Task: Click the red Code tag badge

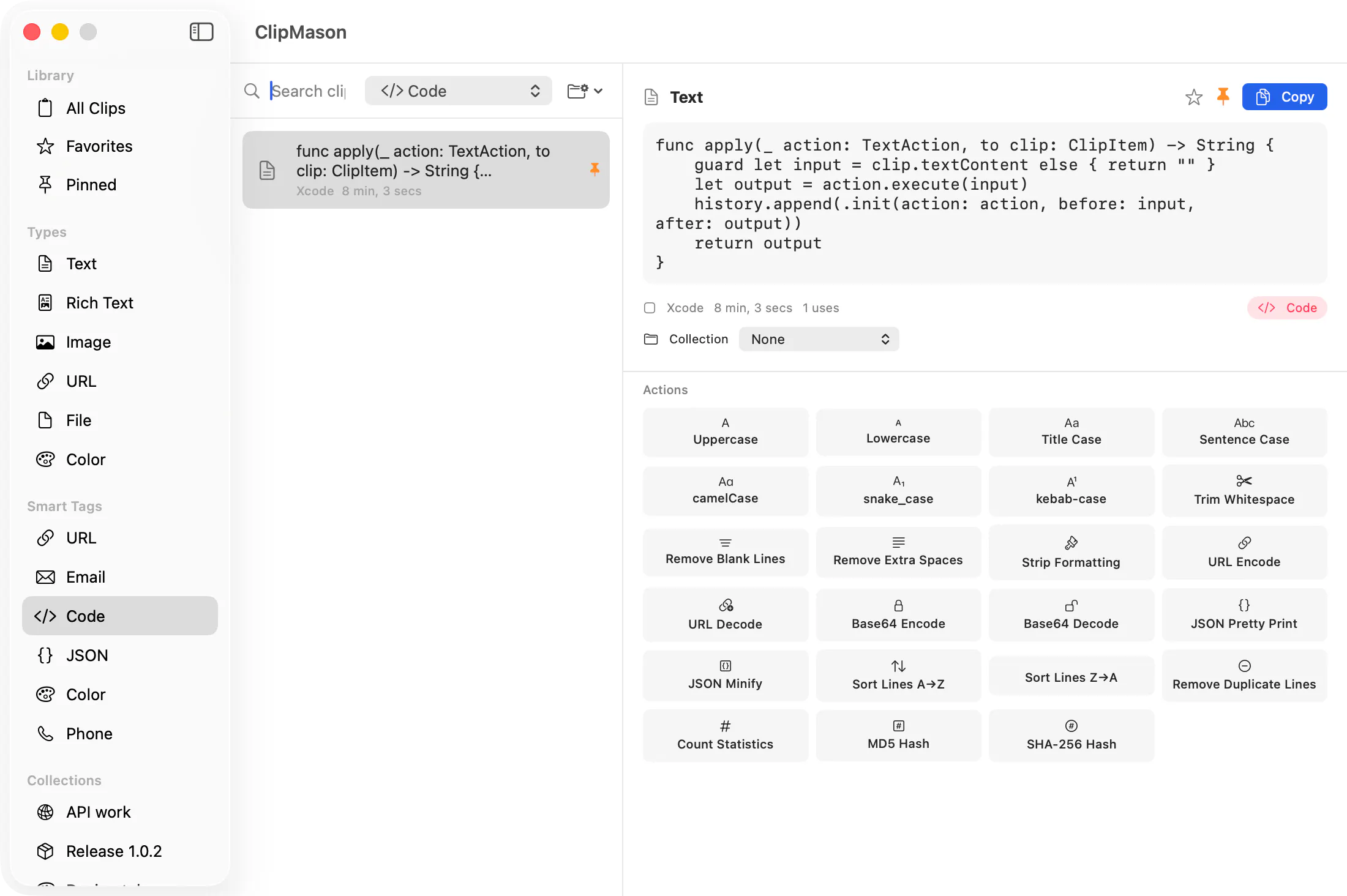Action: tap(1287, 308)
